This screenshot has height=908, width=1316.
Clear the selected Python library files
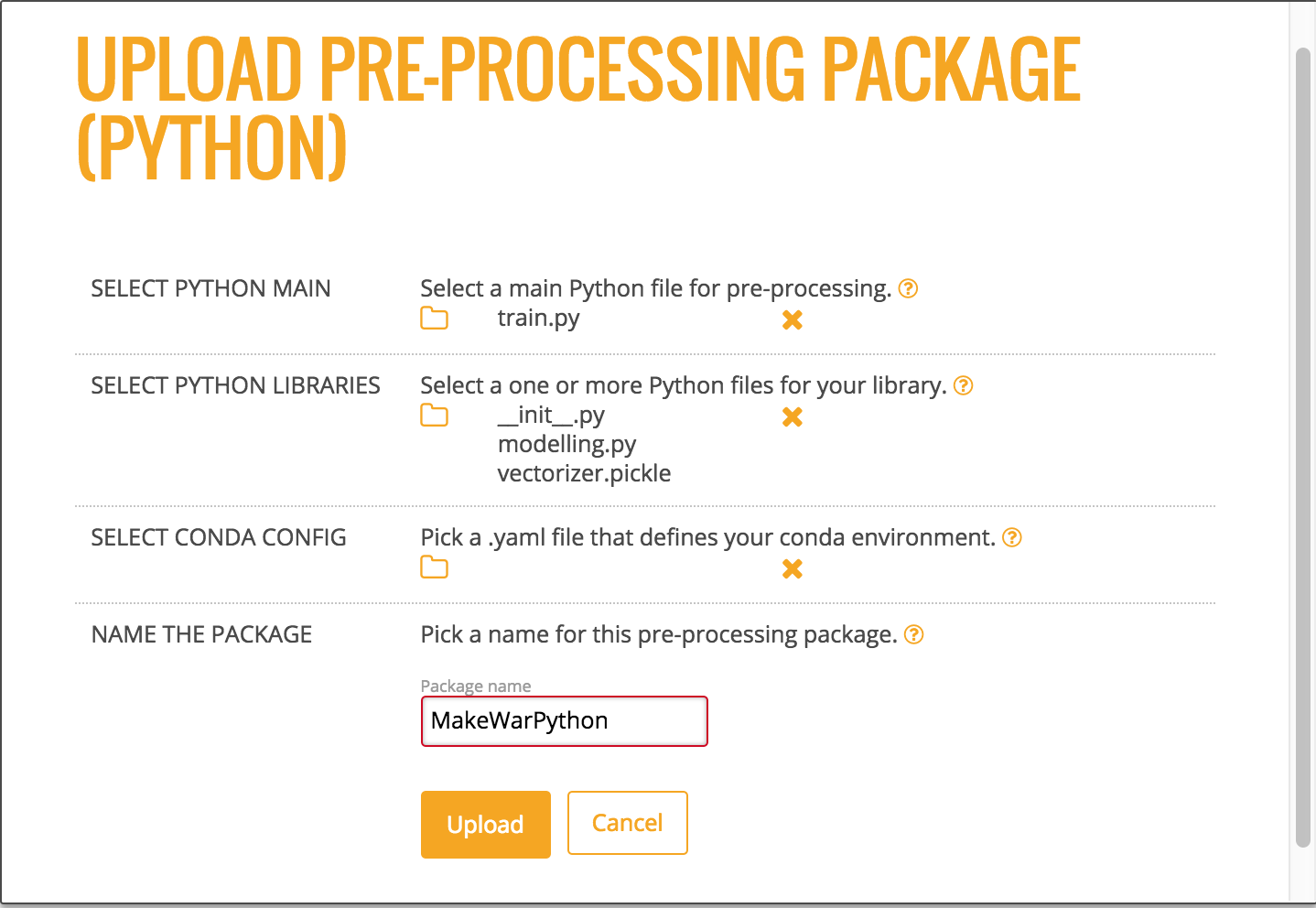coord(793,416)
